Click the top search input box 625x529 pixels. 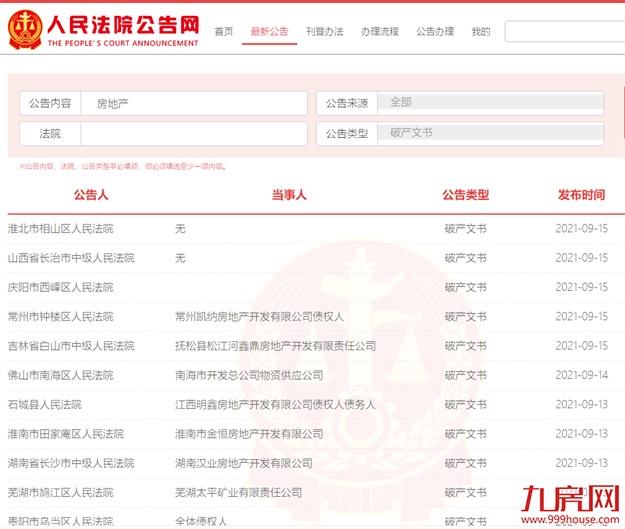(x=564, y=31)
